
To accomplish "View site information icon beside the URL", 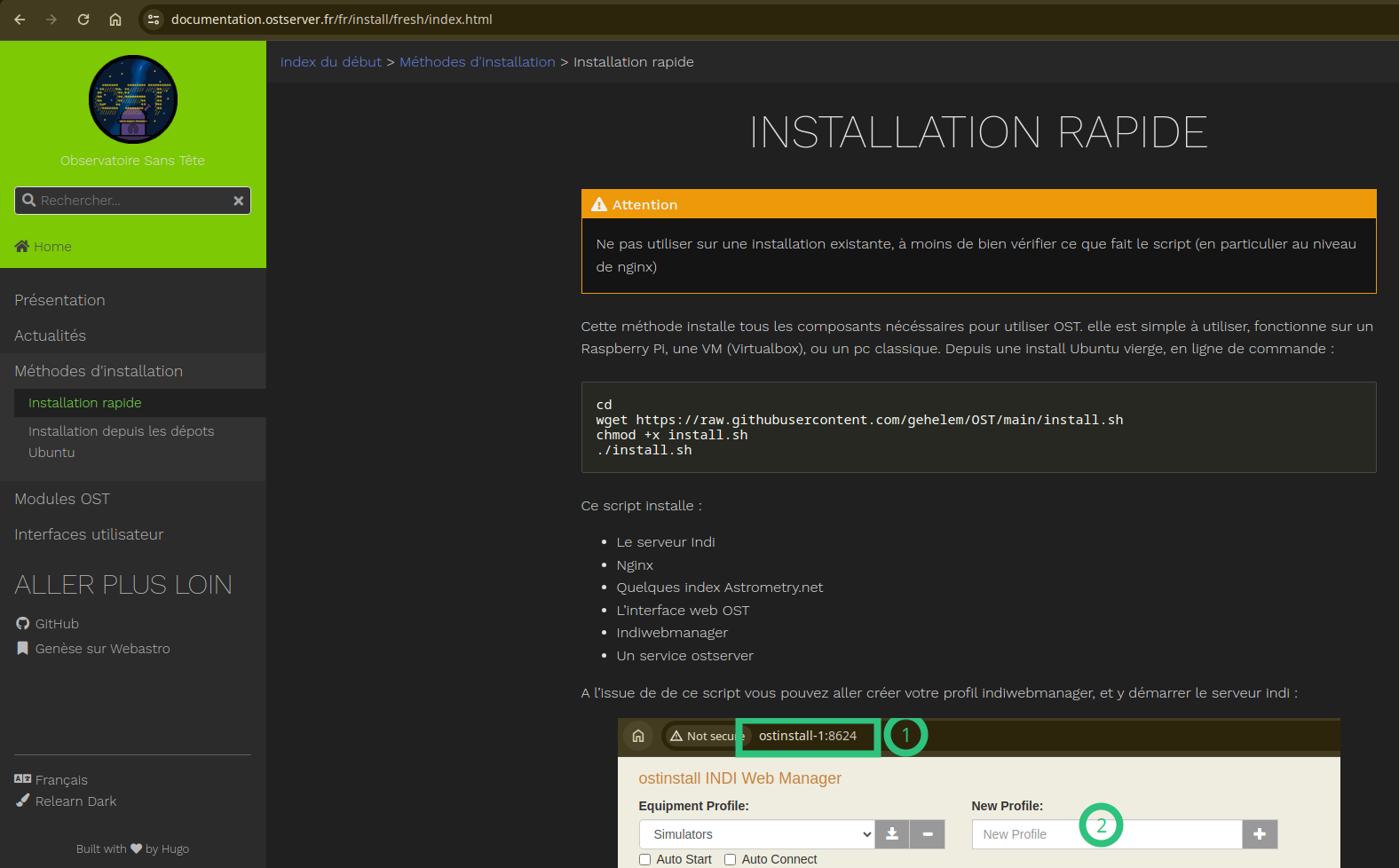I will coord(154,20).
